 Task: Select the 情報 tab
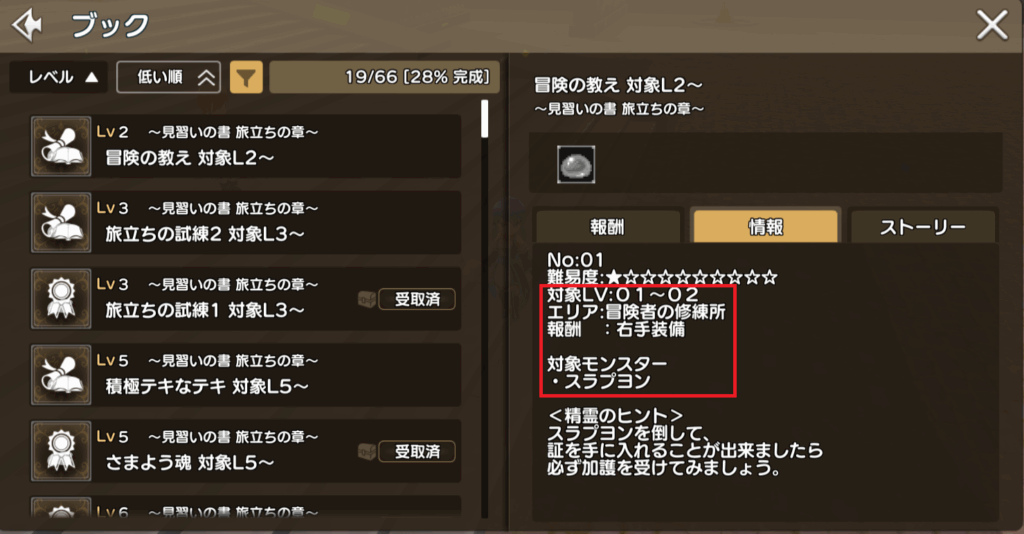pos(765,227)
